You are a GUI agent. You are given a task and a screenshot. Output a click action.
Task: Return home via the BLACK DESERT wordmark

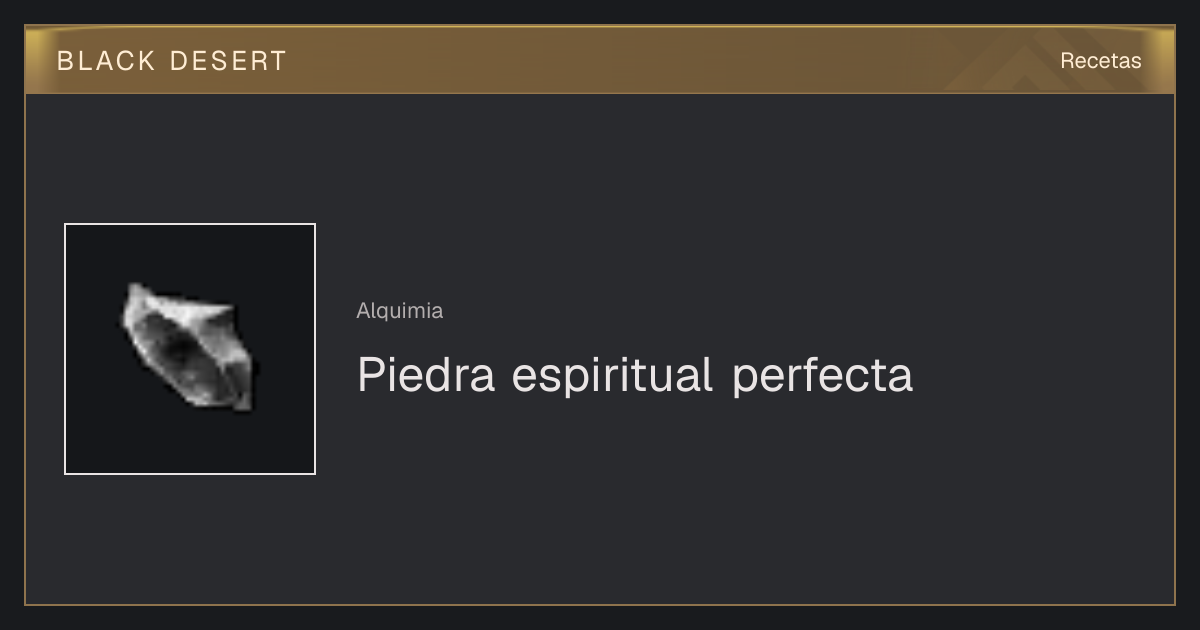point(172,61)
